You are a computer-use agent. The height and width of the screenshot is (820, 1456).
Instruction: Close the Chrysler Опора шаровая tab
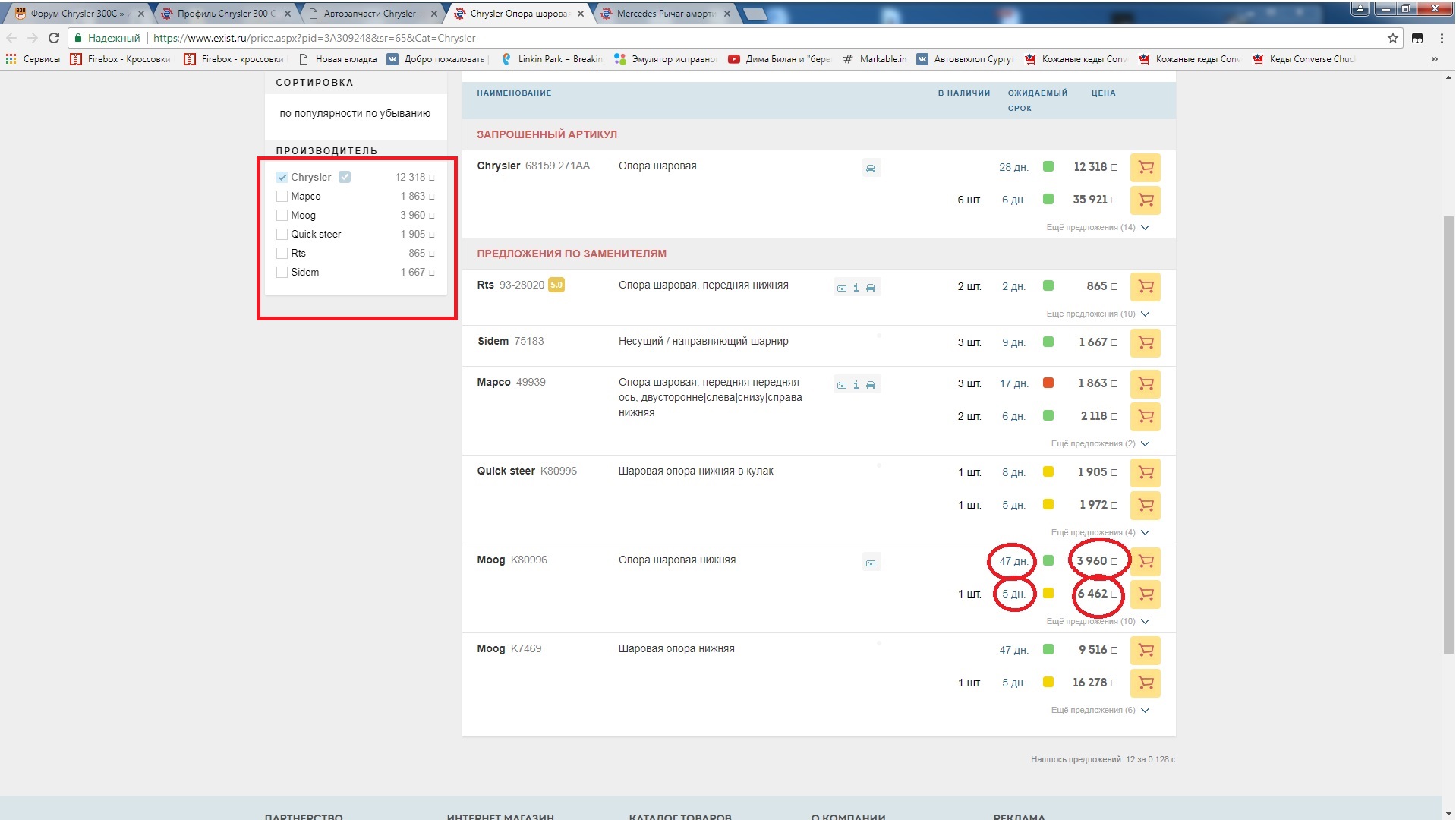click(581, 14)
